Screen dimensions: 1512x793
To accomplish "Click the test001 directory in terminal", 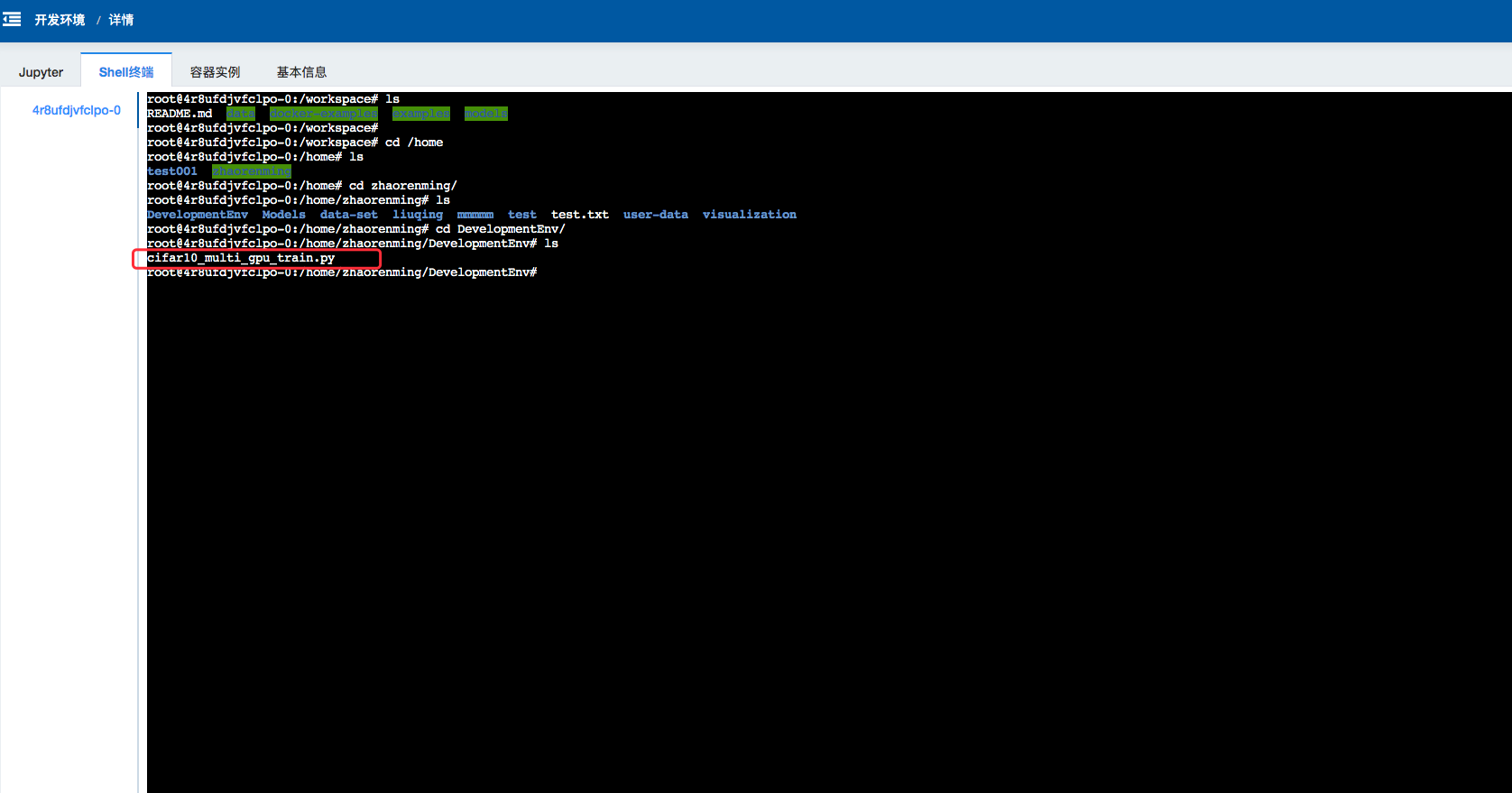I will [171, 171].
